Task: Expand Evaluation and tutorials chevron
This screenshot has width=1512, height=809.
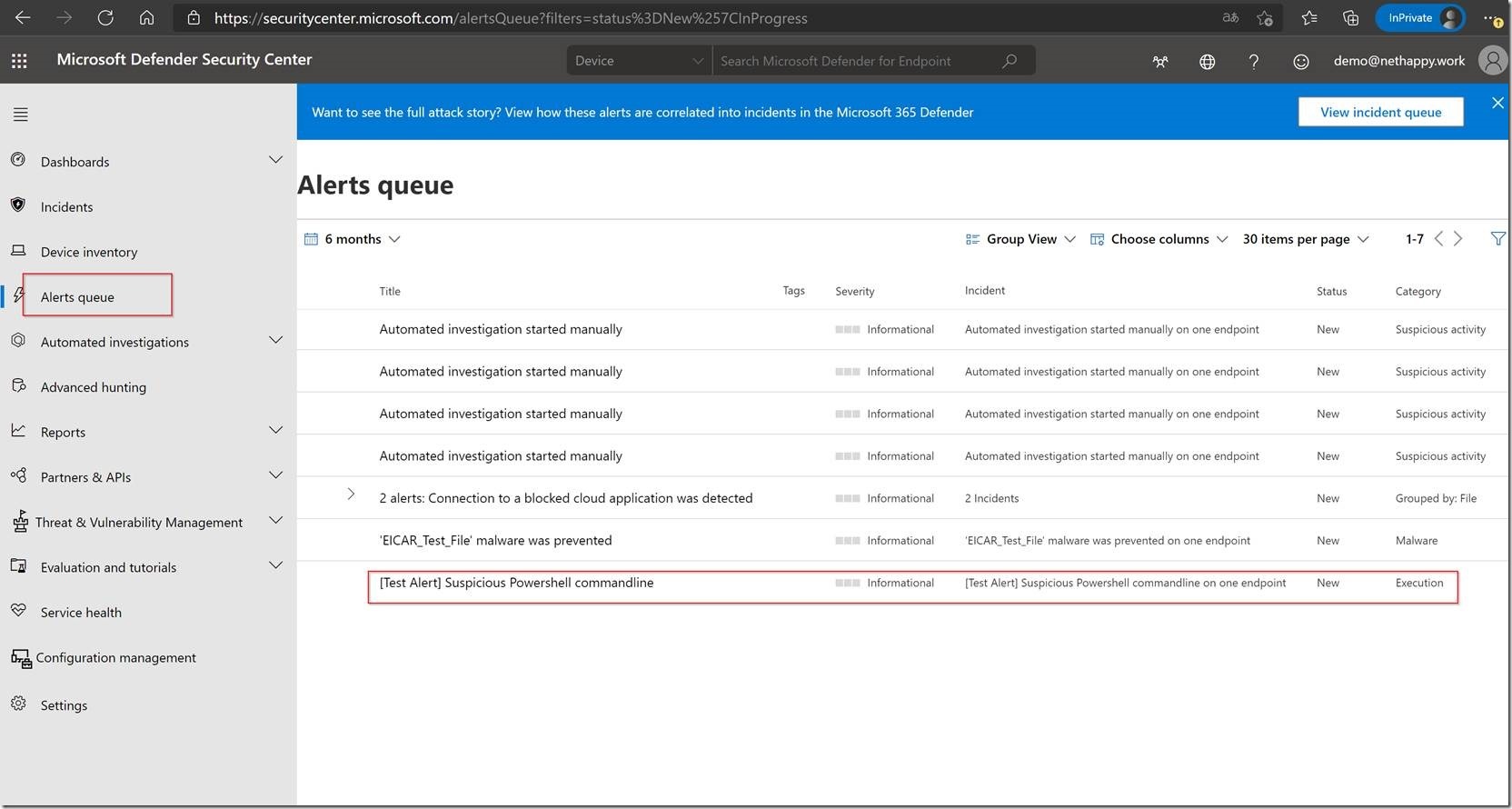Action: (x=275, y=565)
